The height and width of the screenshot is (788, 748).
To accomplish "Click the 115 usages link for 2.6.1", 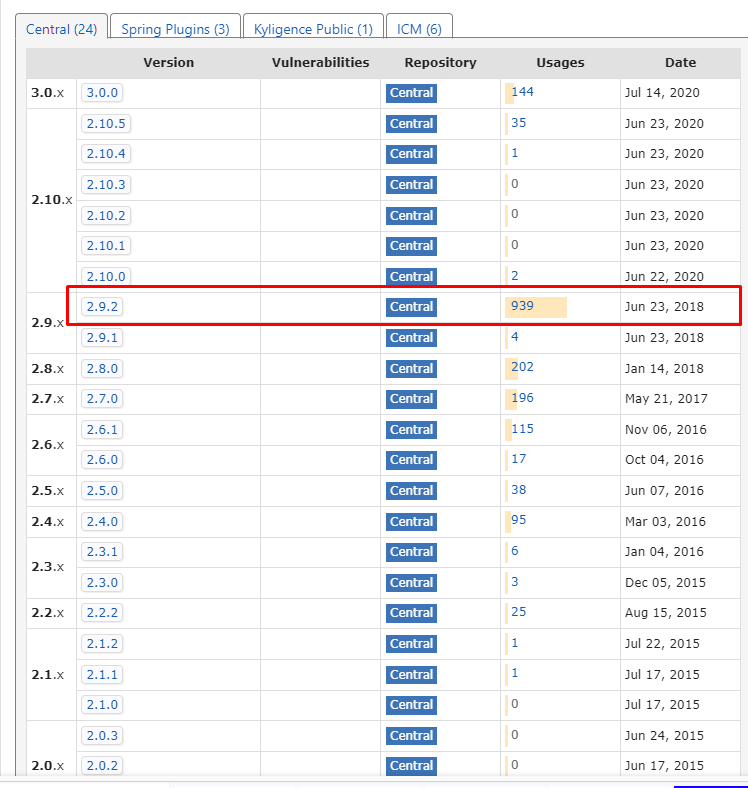I will (x=522, y=429).
